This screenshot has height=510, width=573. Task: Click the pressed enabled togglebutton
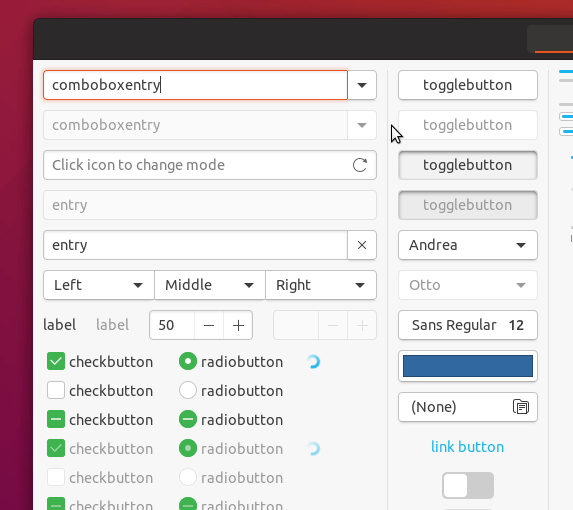tap(468, 165)
